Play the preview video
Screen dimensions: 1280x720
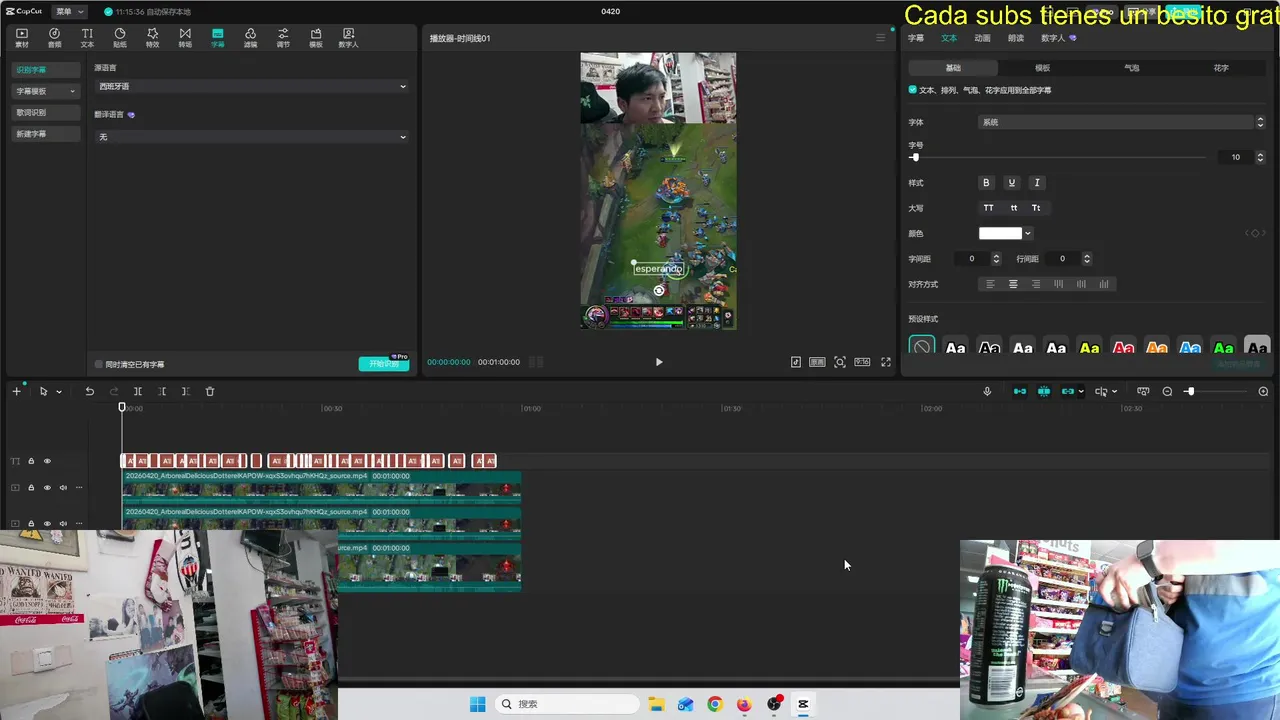click(658, 362)
